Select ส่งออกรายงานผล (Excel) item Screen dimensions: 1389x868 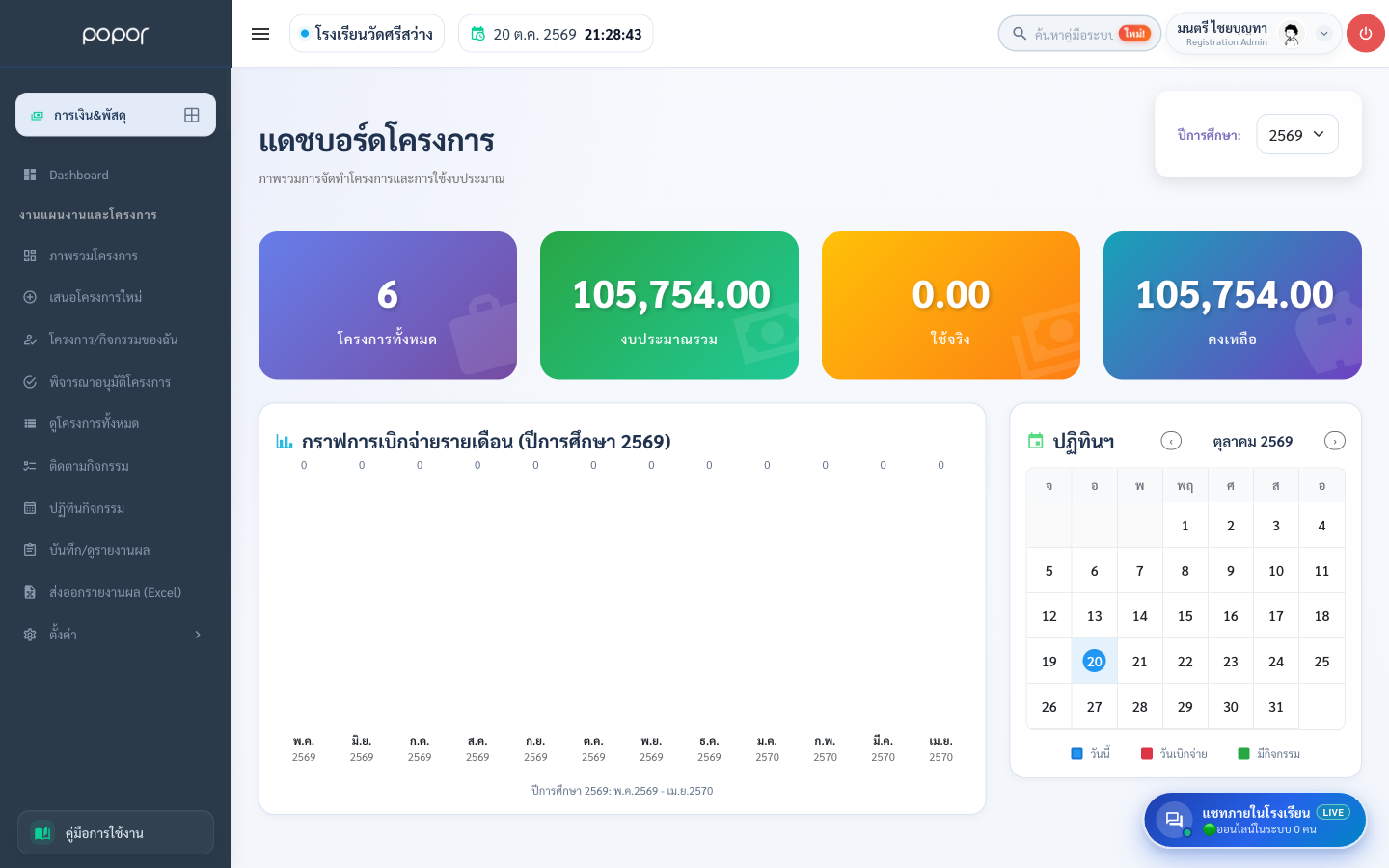pyautogui.click(x=116, y=592)
